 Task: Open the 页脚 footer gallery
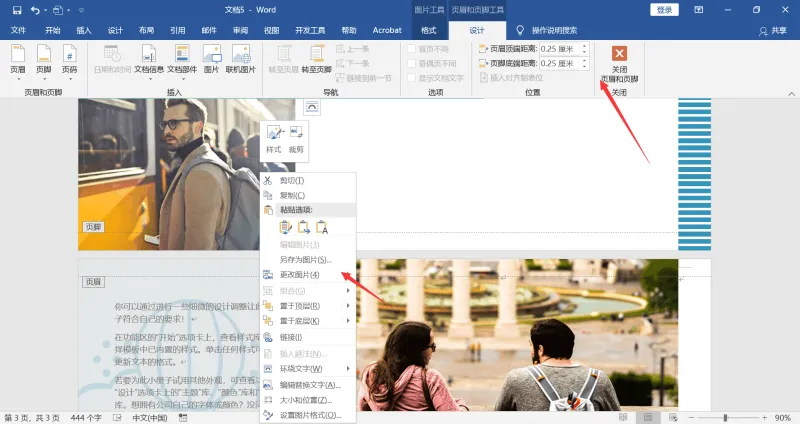[44, 62]
